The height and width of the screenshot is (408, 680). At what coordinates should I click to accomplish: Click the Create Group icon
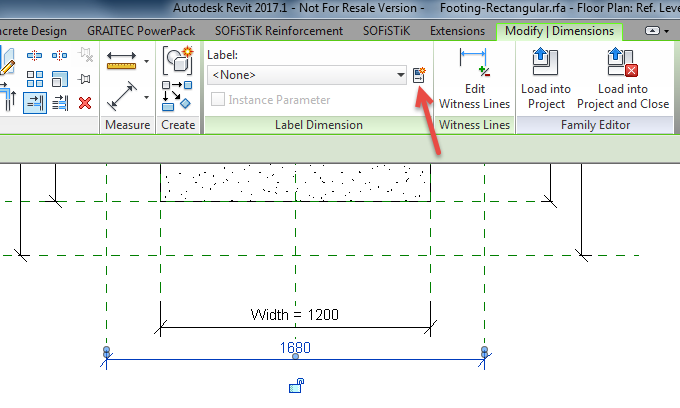click(178, 61)
